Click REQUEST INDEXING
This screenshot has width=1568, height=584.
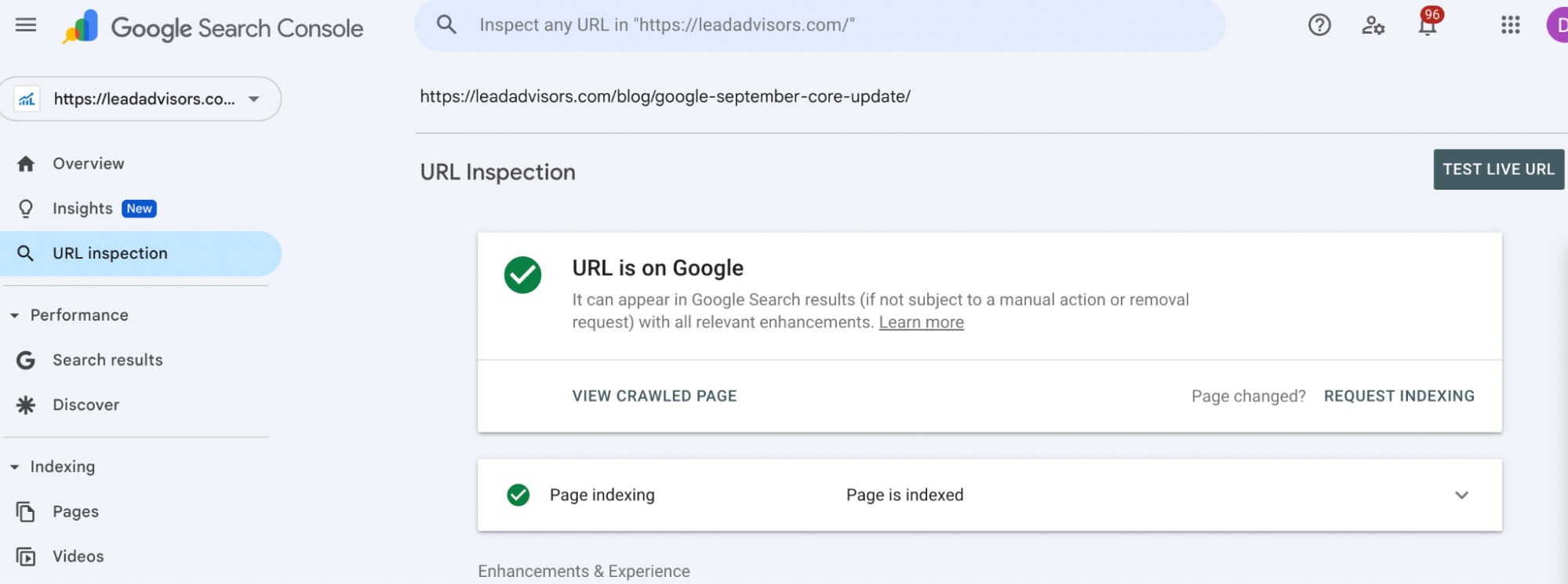(1399, 397)
